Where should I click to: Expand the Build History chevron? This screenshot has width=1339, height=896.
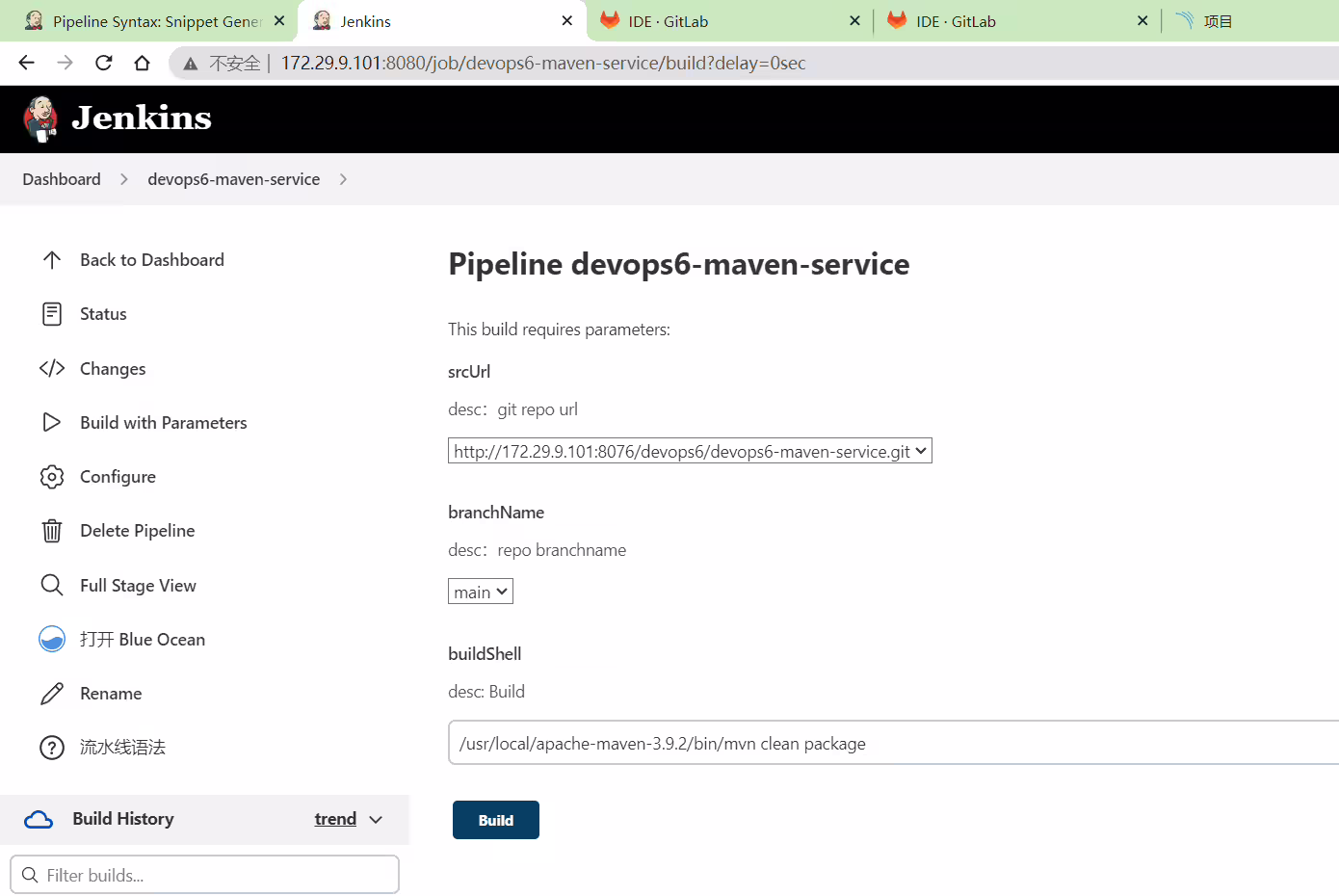tap(376, 820)
